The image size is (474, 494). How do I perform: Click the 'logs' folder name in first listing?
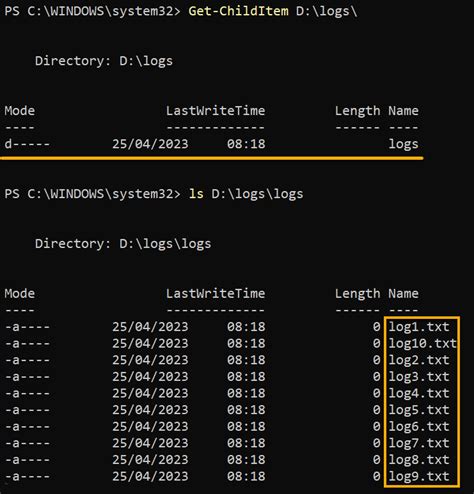[403, 144]
